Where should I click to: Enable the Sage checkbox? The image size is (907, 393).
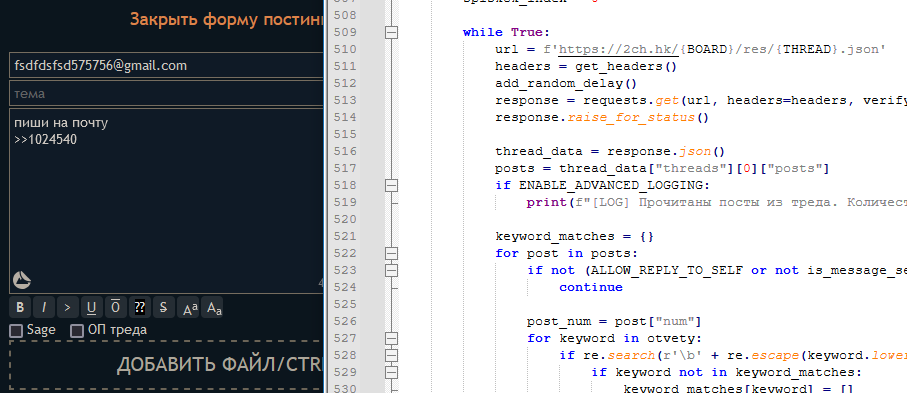16,331
